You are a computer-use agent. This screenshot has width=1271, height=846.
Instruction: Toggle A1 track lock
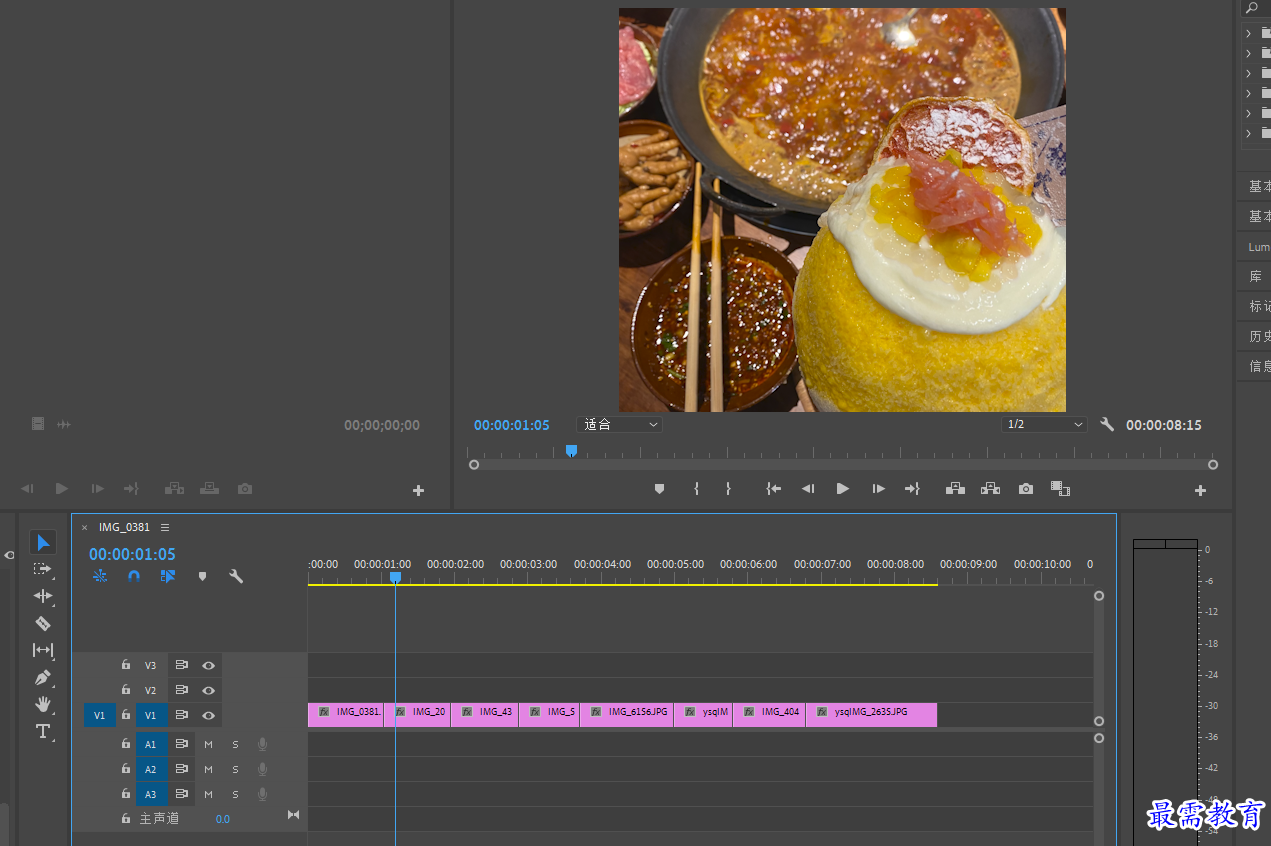[x=126, y=744]
